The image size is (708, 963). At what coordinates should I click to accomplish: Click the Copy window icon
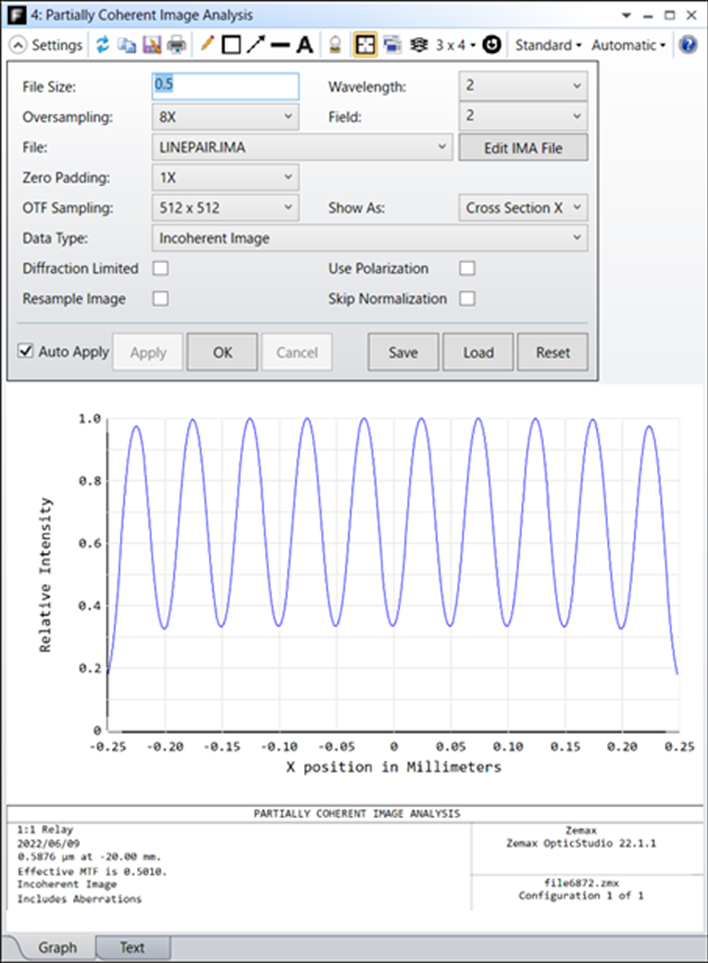point(127,45)
